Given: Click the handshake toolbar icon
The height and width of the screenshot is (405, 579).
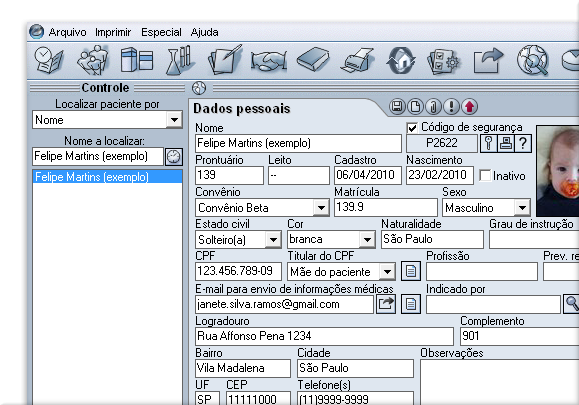Looking at the screenshot, I should pyautogui.click(x=269, y=61).
